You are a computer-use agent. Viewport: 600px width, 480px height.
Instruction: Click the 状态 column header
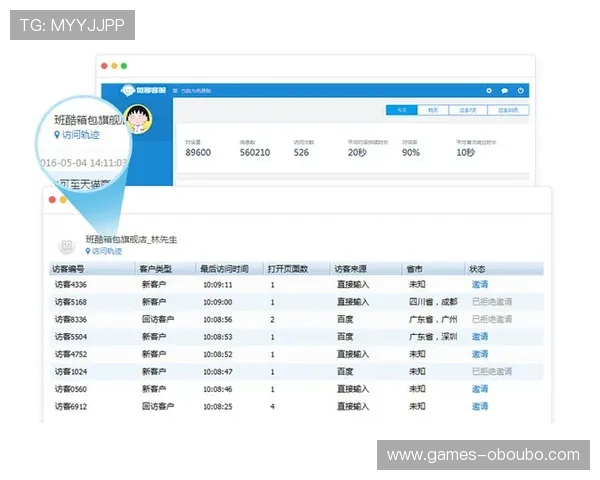click(x=504, y=269)
